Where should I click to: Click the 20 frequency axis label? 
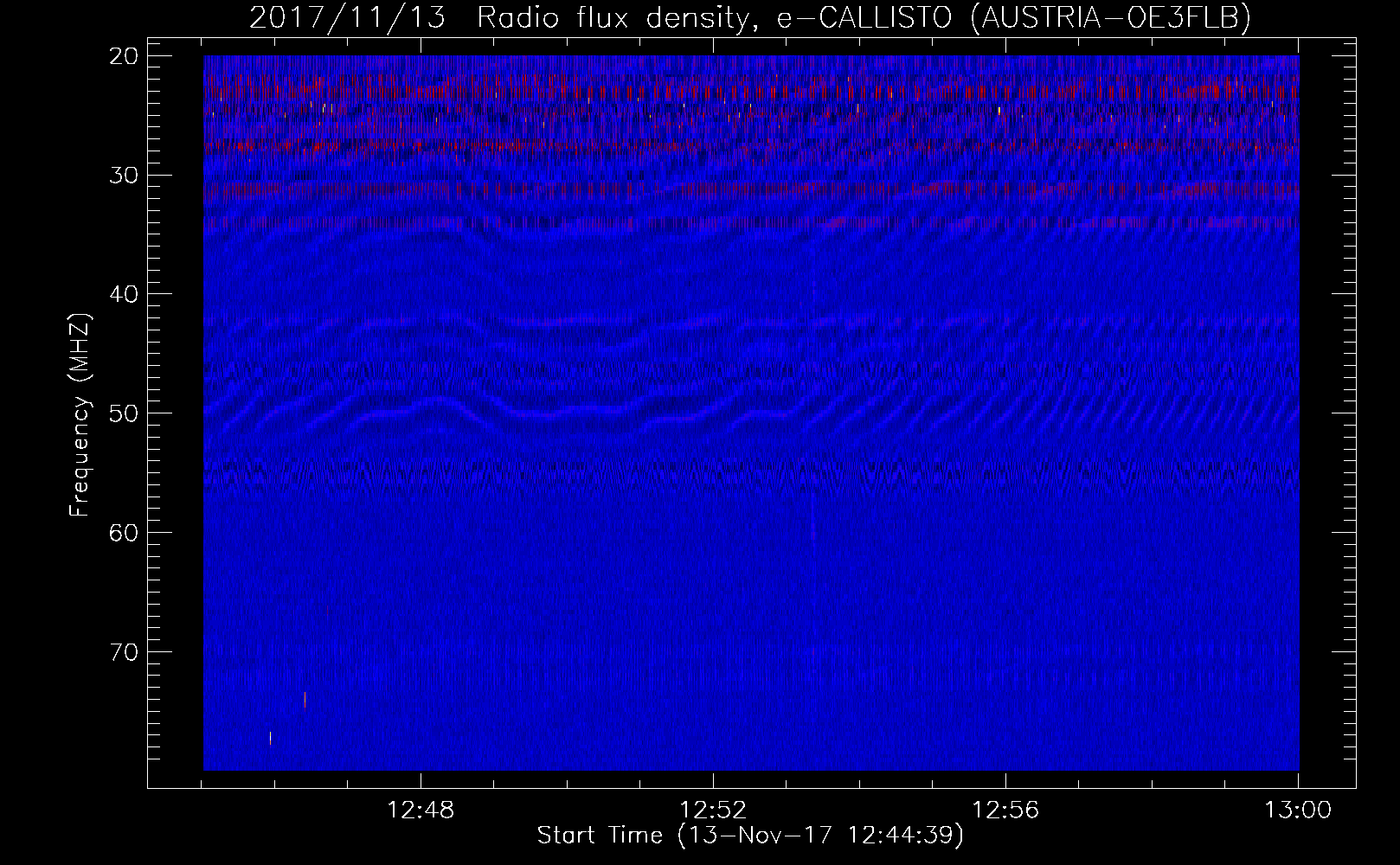pos(125,56)
